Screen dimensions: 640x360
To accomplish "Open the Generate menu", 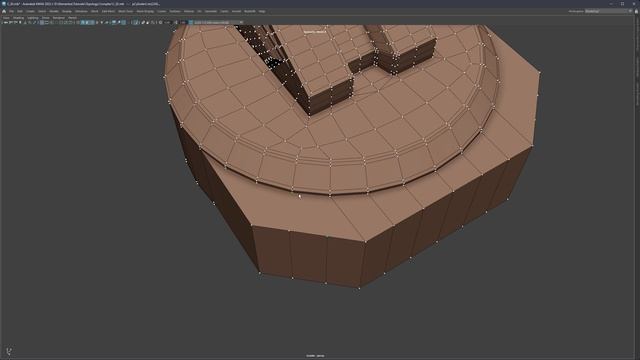I will pyautogui.click(x=211, y=11).
